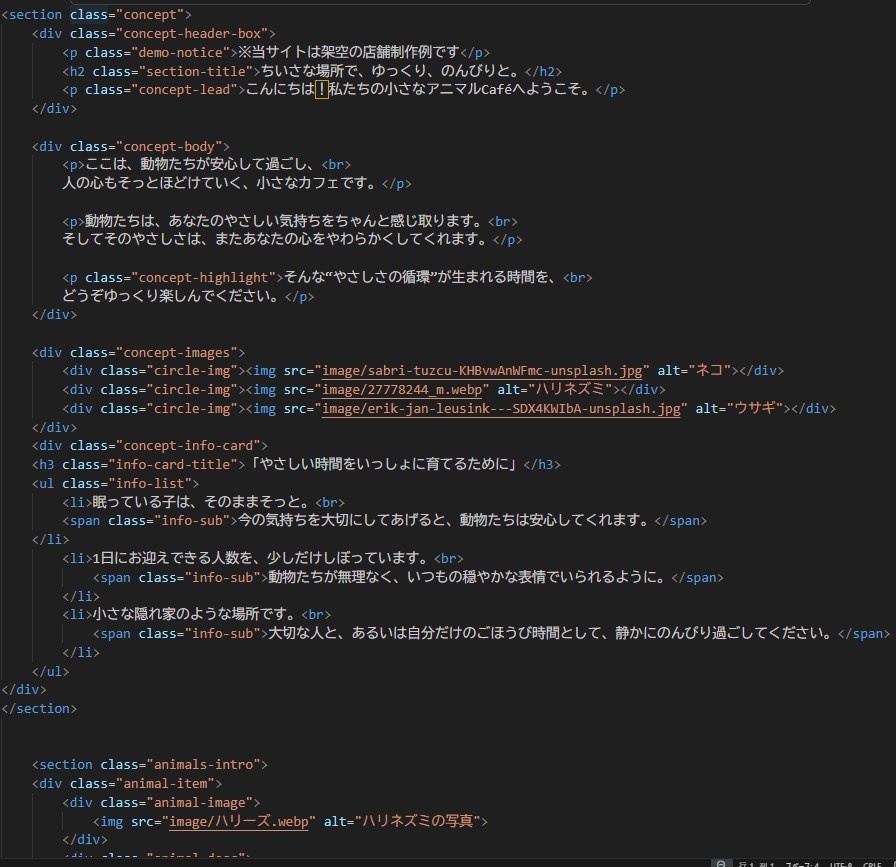Open line and column indicator in status bar

757,863
